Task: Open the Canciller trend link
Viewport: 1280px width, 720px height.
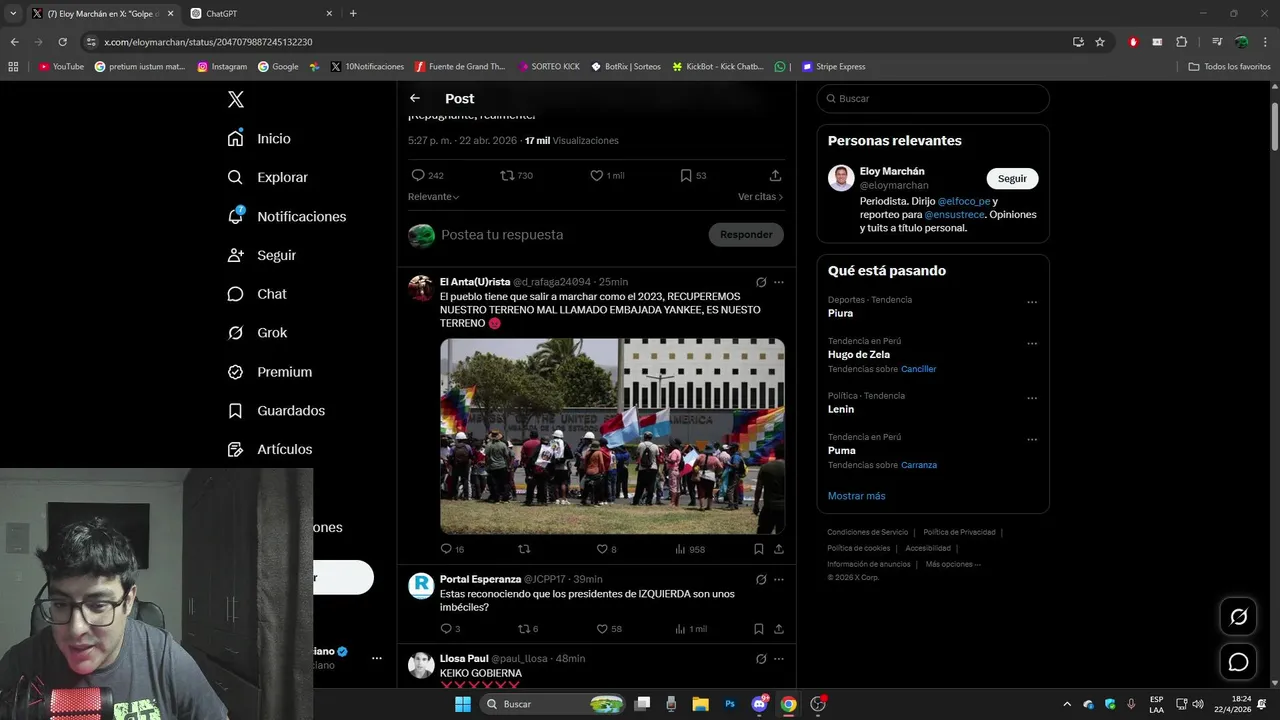Action: coord(918,369)
